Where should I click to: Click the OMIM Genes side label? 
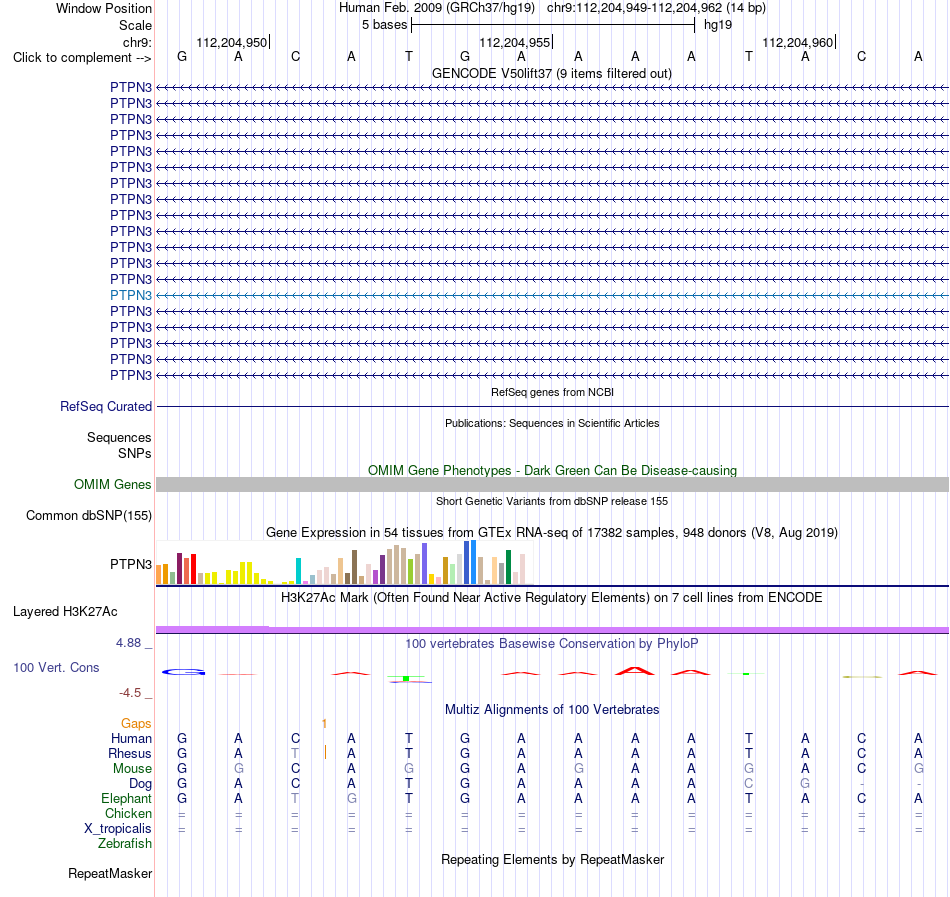tap(113, 485)
